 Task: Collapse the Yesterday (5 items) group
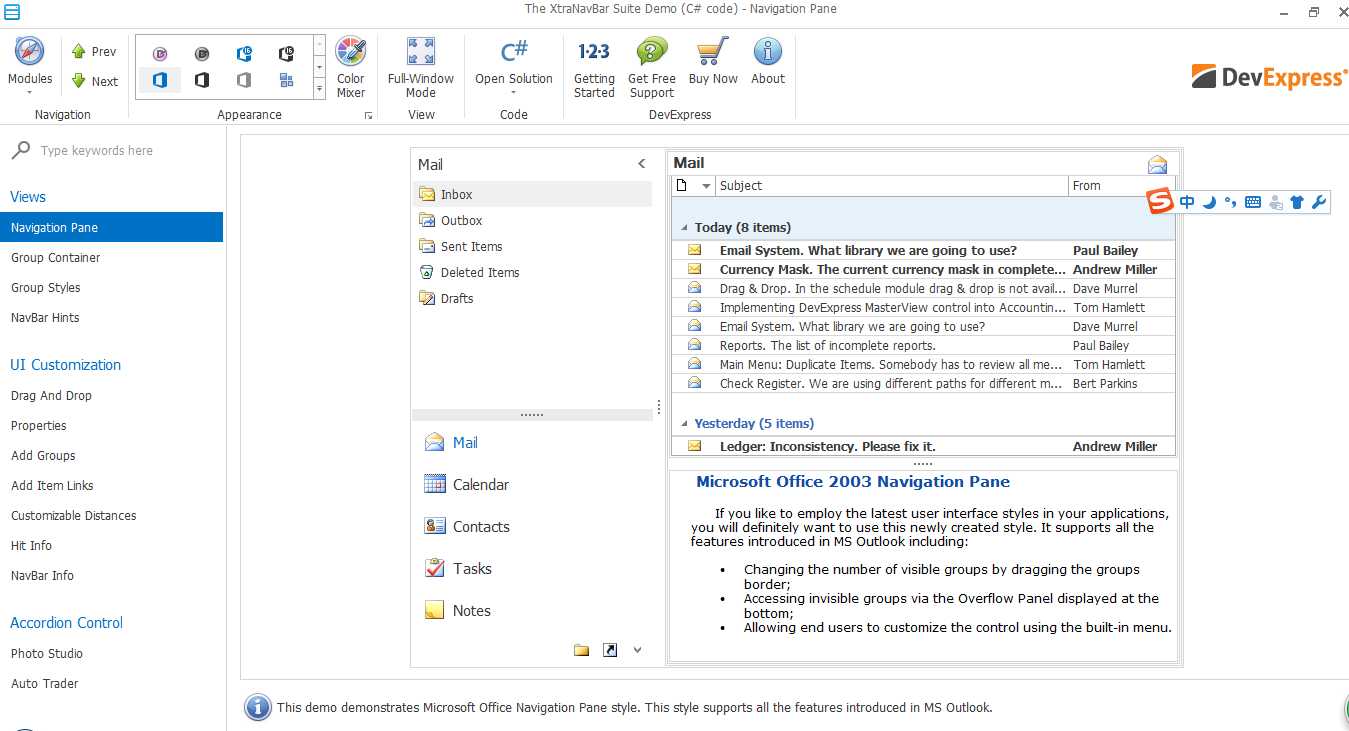685,424
